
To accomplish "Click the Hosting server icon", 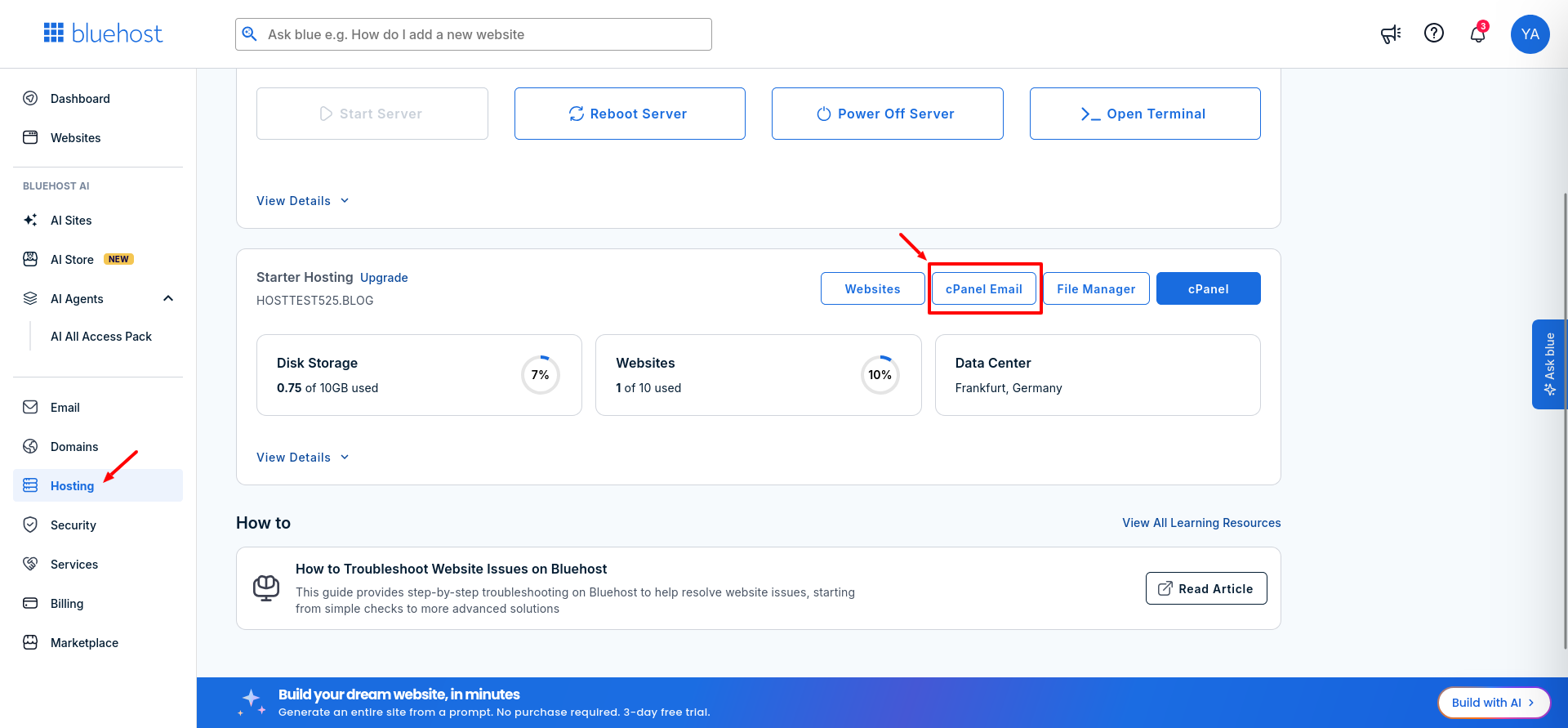I will click(30, 485).
